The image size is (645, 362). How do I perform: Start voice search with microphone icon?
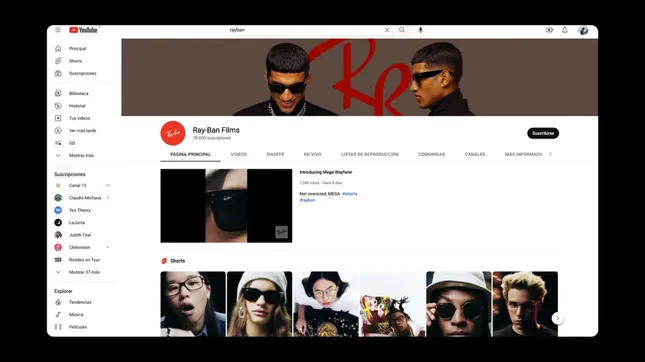point(420,30)
